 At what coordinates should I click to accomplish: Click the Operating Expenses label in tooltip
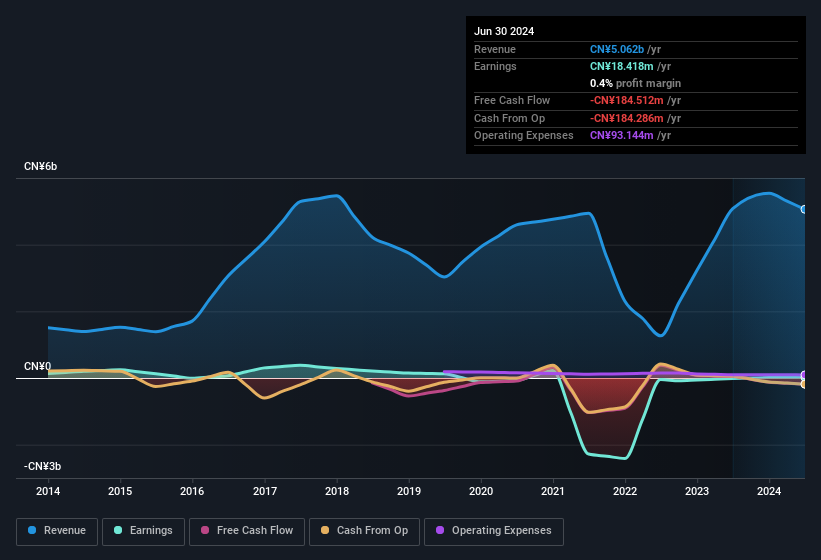click(x=524, y=136)
